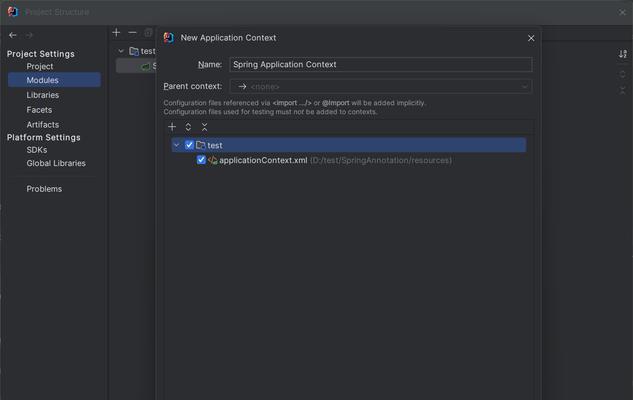This screenshot has height=400, width=633.
Task: Click the sort icon at right edge
Action: 623,54
